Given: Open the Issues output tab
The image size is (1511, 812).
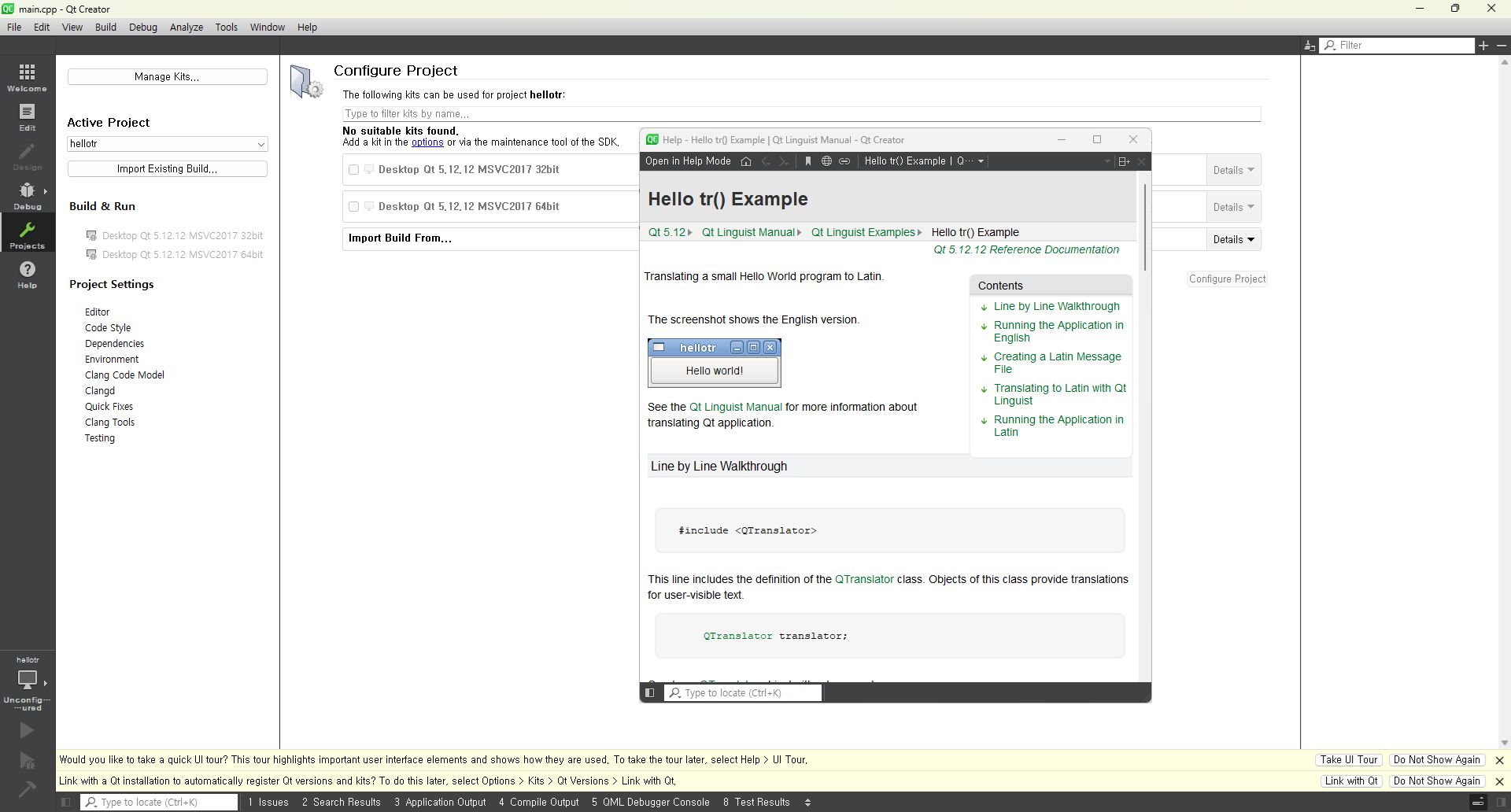Looking at the screenshot, I should pyautogui.click(x=269, y=803).
